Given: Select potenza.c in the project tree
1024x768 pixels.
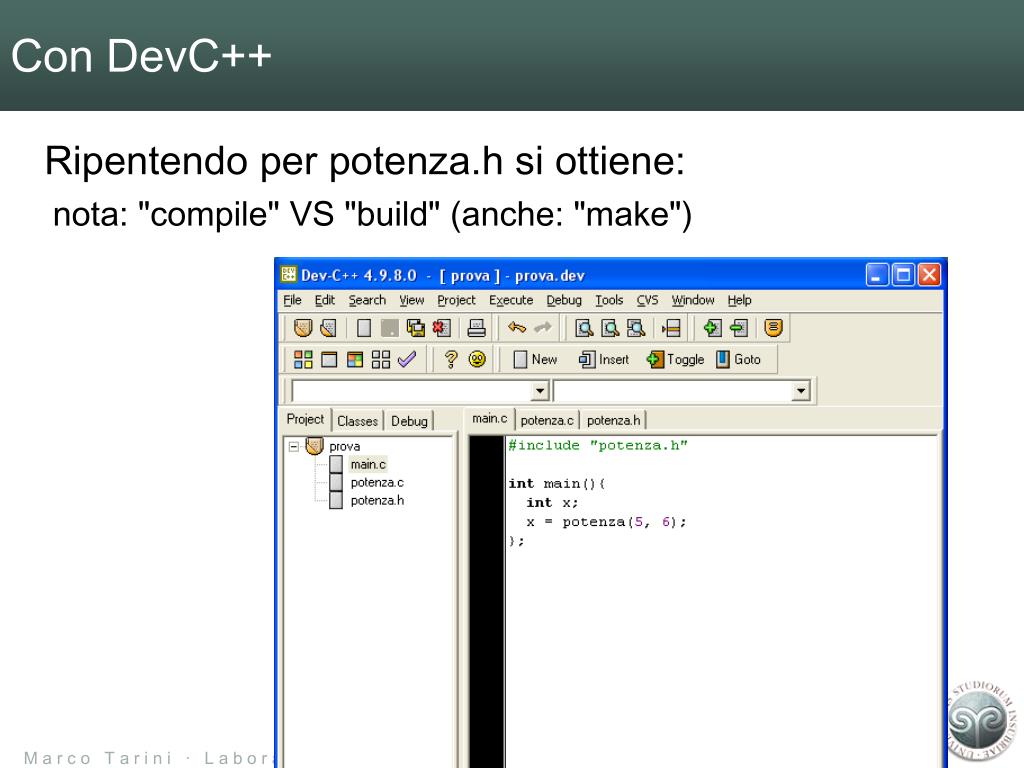Looking at the screenshot, I should (x=377, y=483).
